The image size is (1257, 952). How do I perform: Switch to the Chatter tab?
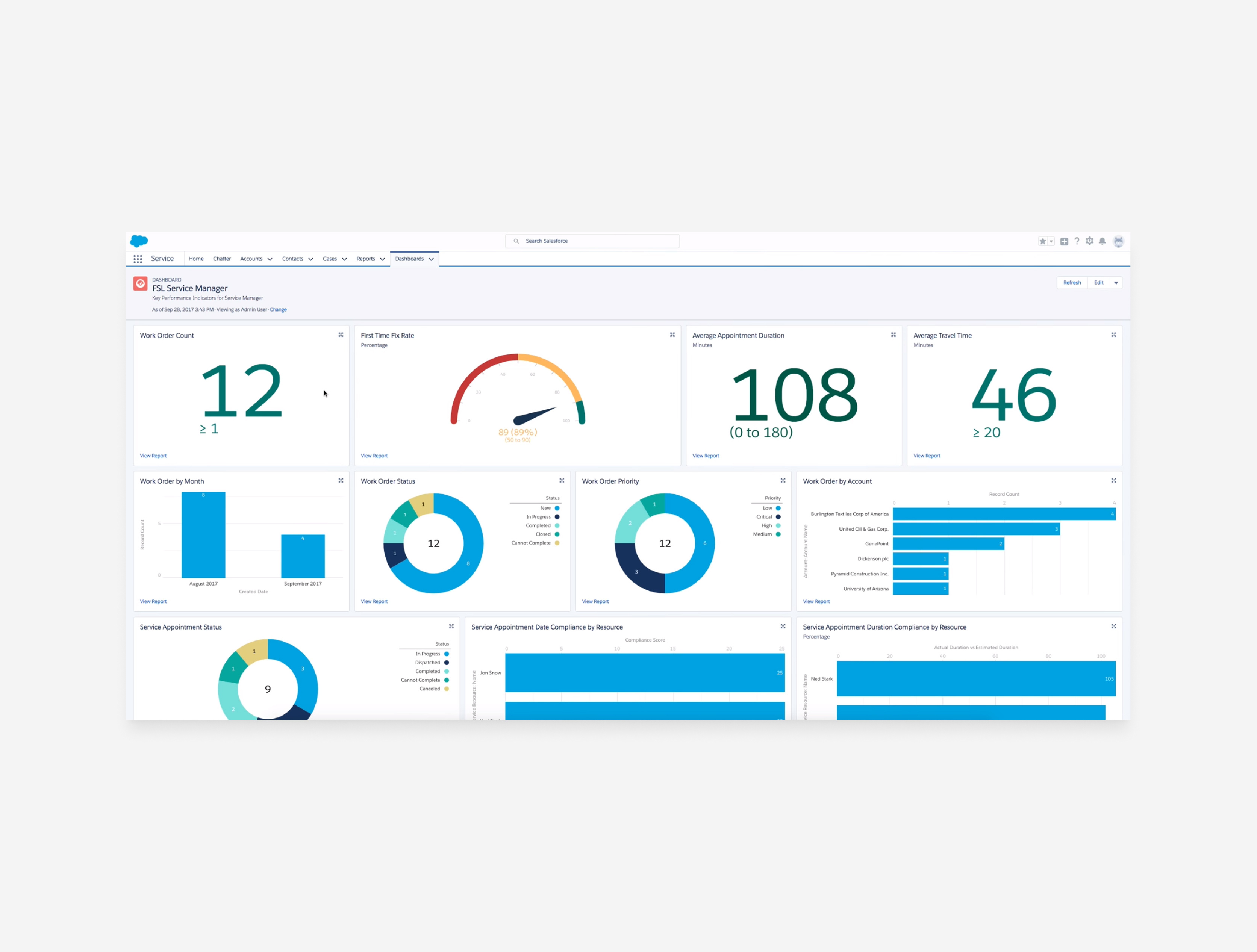222,259
